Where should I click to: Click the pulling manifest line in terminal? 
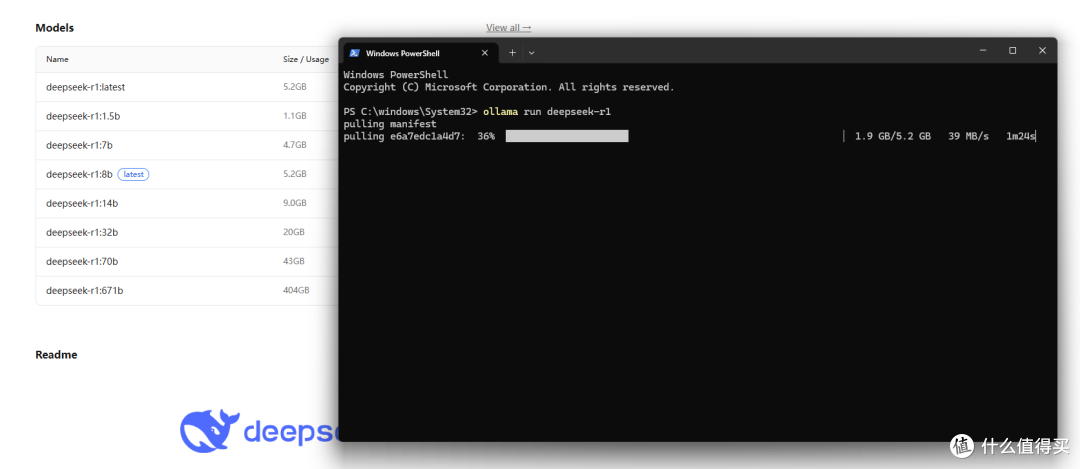tap(390, 124)
